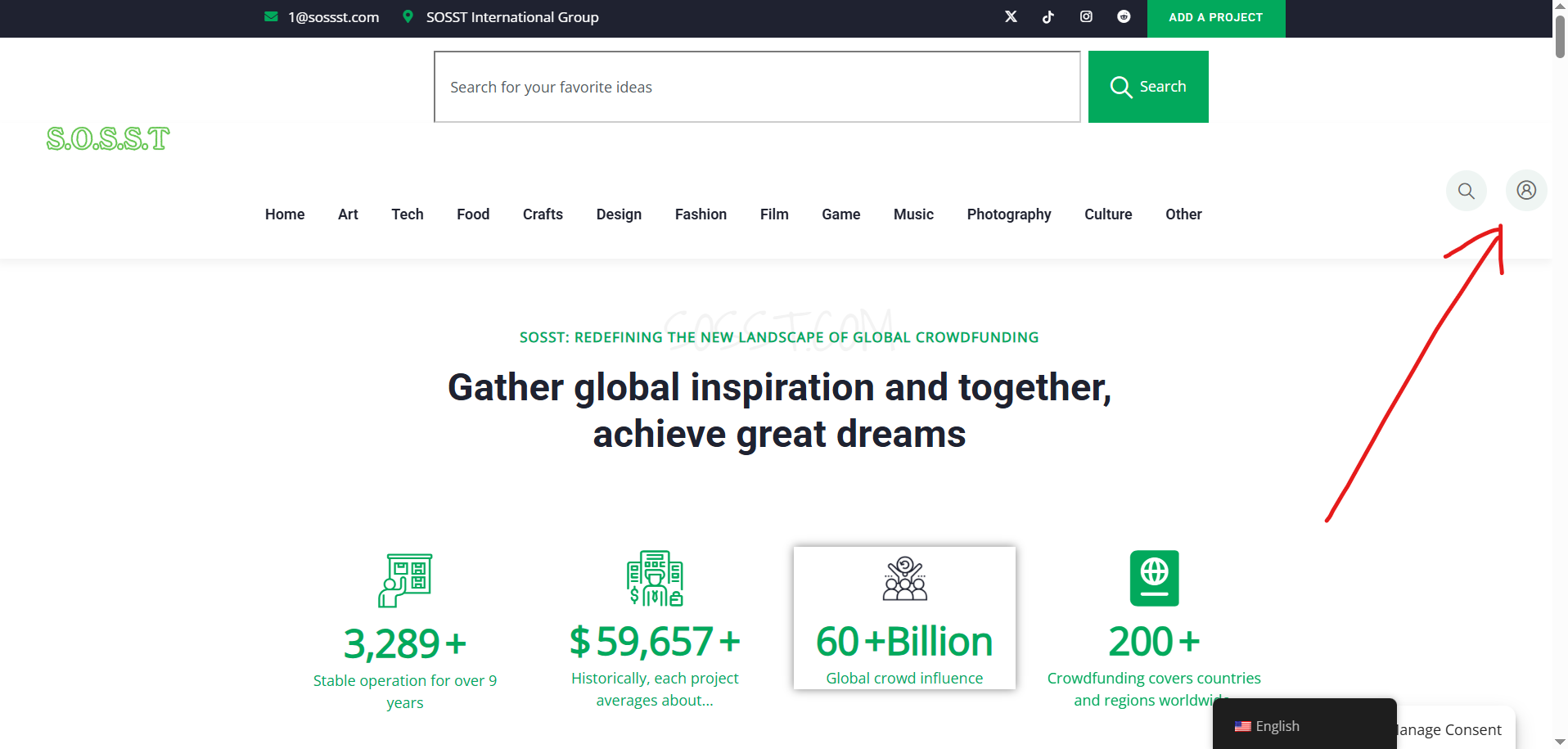Click 'Stable operation for over 9 years' text
1568x749 pixels.
click(x=405, y=692)
